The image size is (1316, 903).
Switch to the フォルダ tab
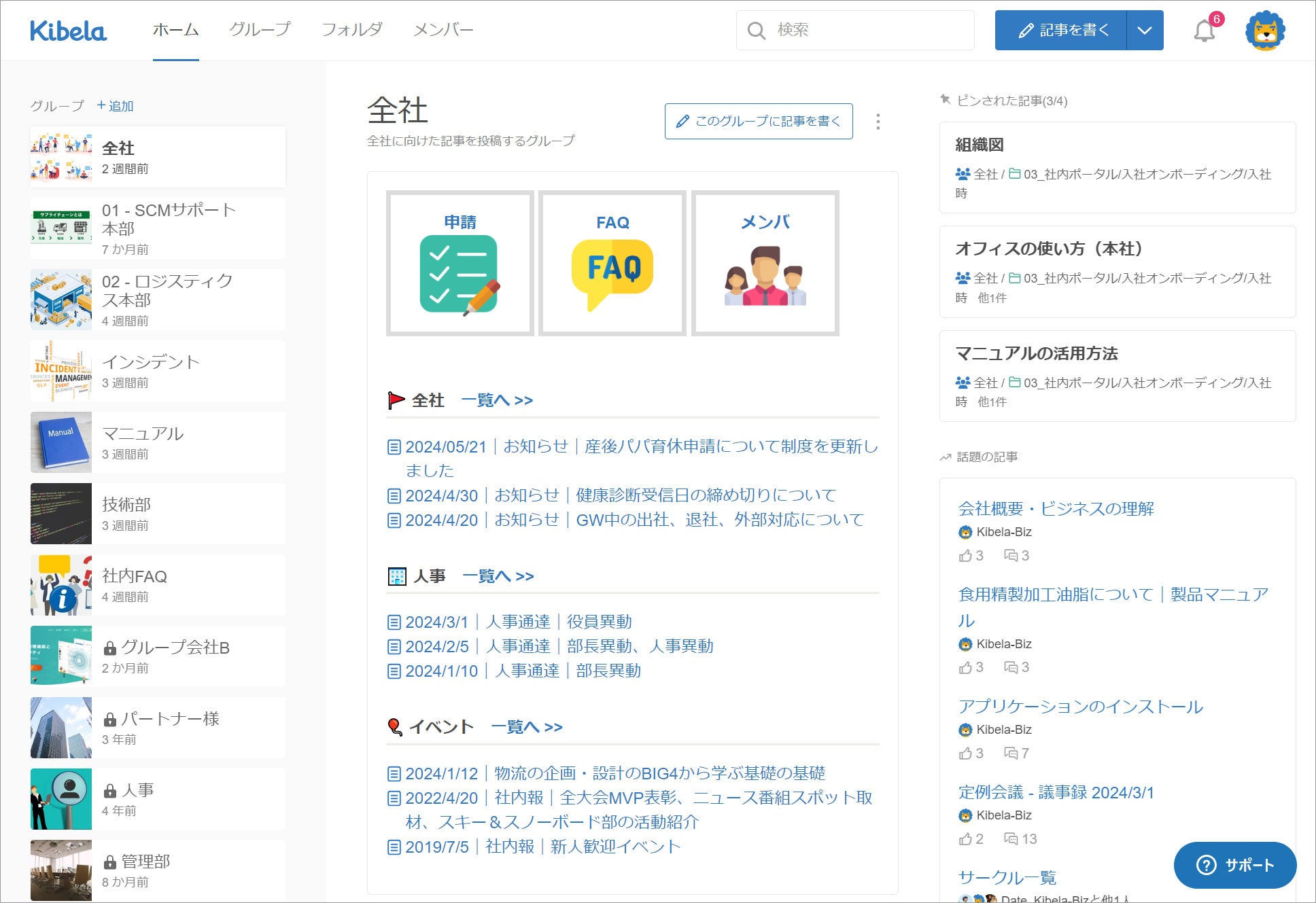coord(351,31)
